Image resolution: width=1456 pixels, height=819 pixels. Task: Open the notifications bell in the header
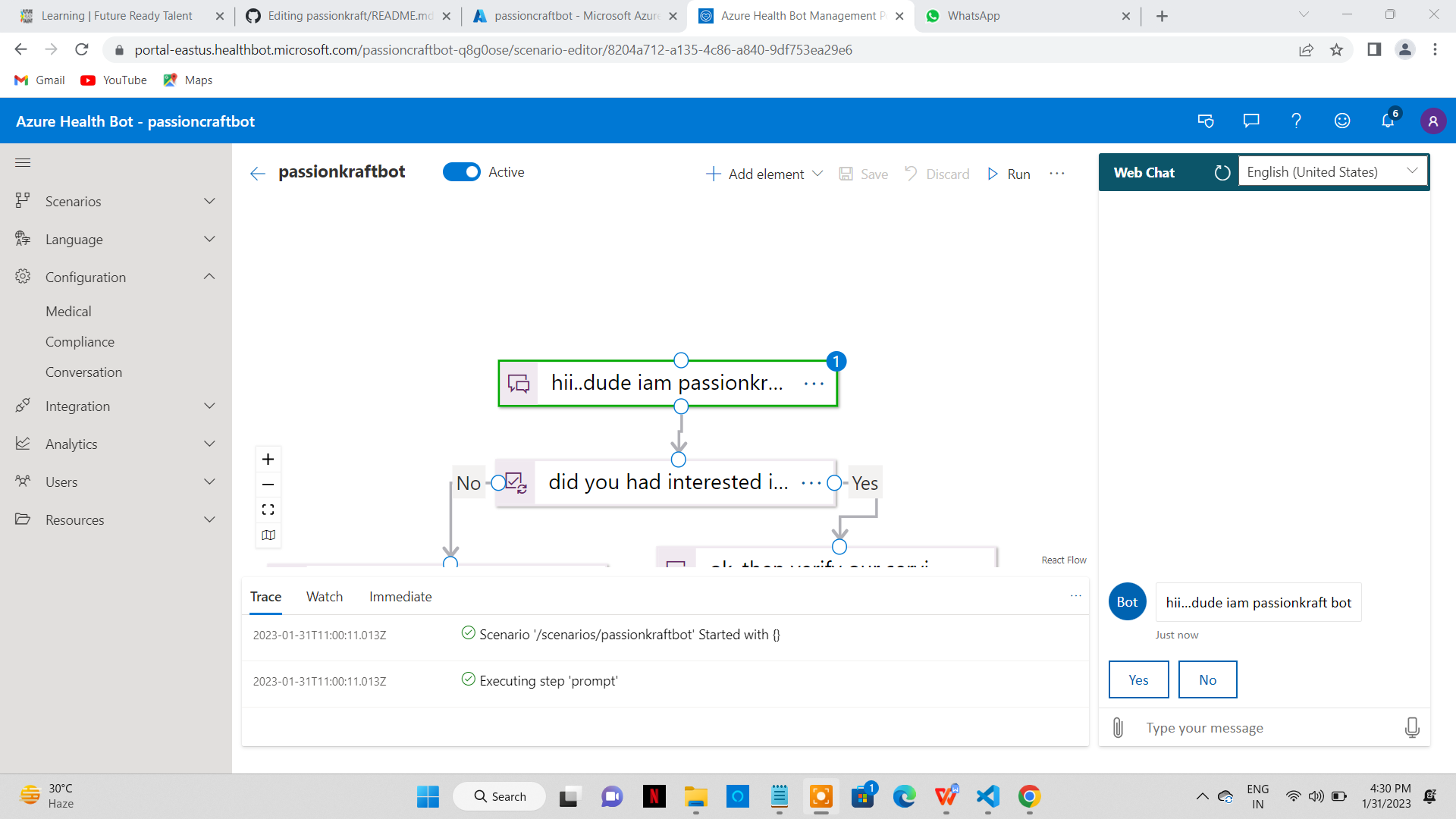pos(1387,121)
